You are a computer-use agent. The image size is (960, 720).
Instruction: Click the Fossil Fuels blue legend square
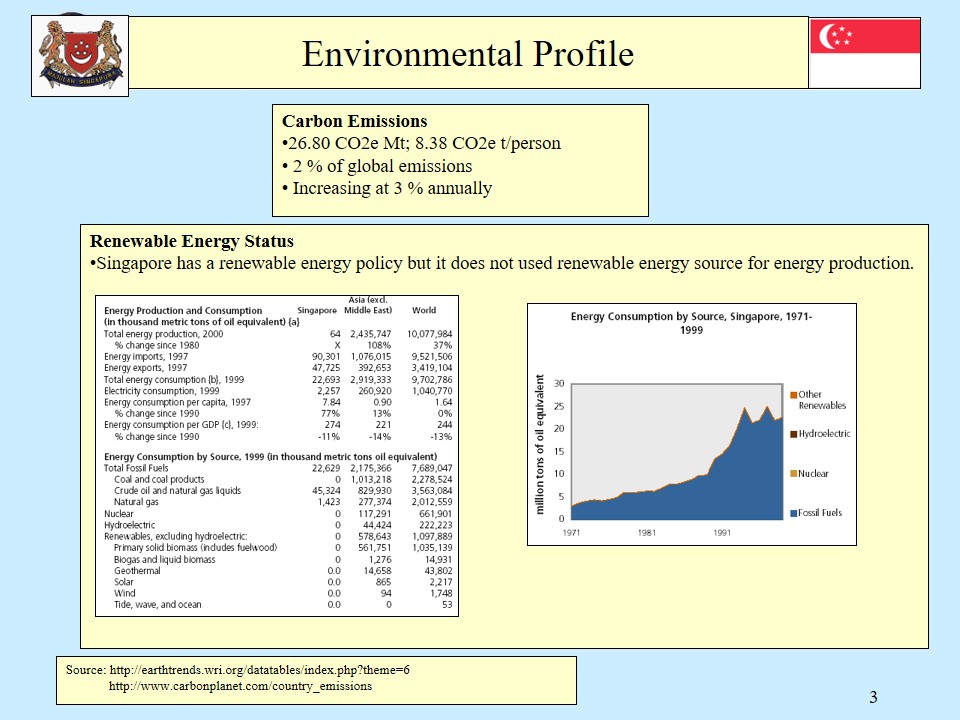794,513
